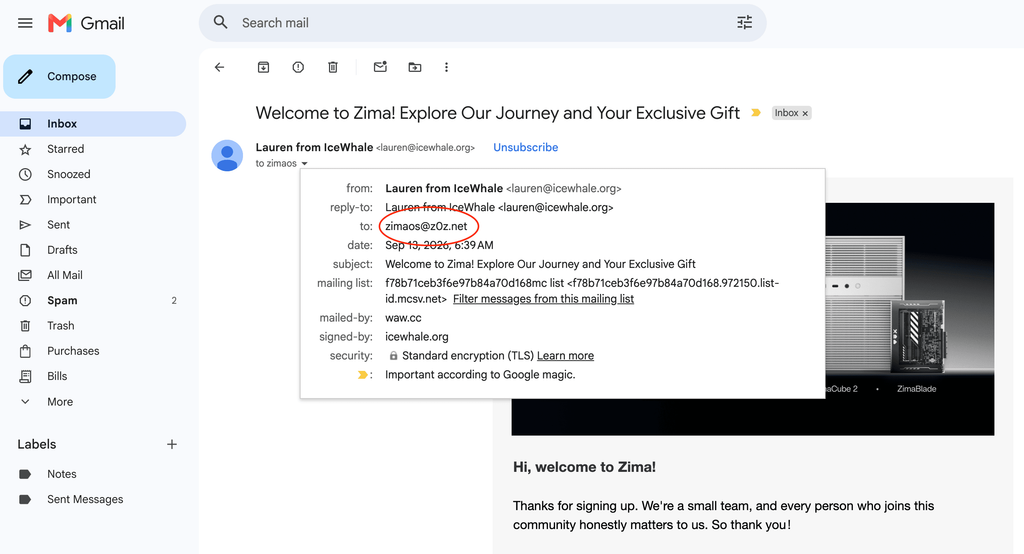Click the Unsubscribe link
Viewport: 1024px width, 554px height.
pyautogui.click(x=526, y=148)
